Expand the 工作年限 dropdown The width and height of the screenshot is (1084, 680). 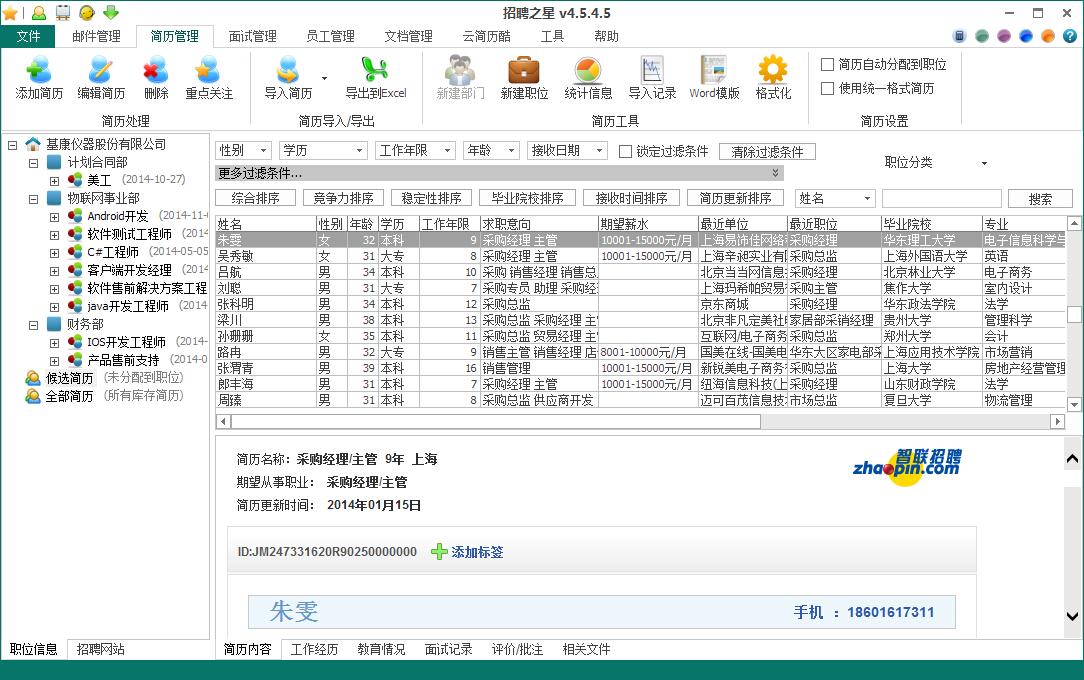click(415, 150)
